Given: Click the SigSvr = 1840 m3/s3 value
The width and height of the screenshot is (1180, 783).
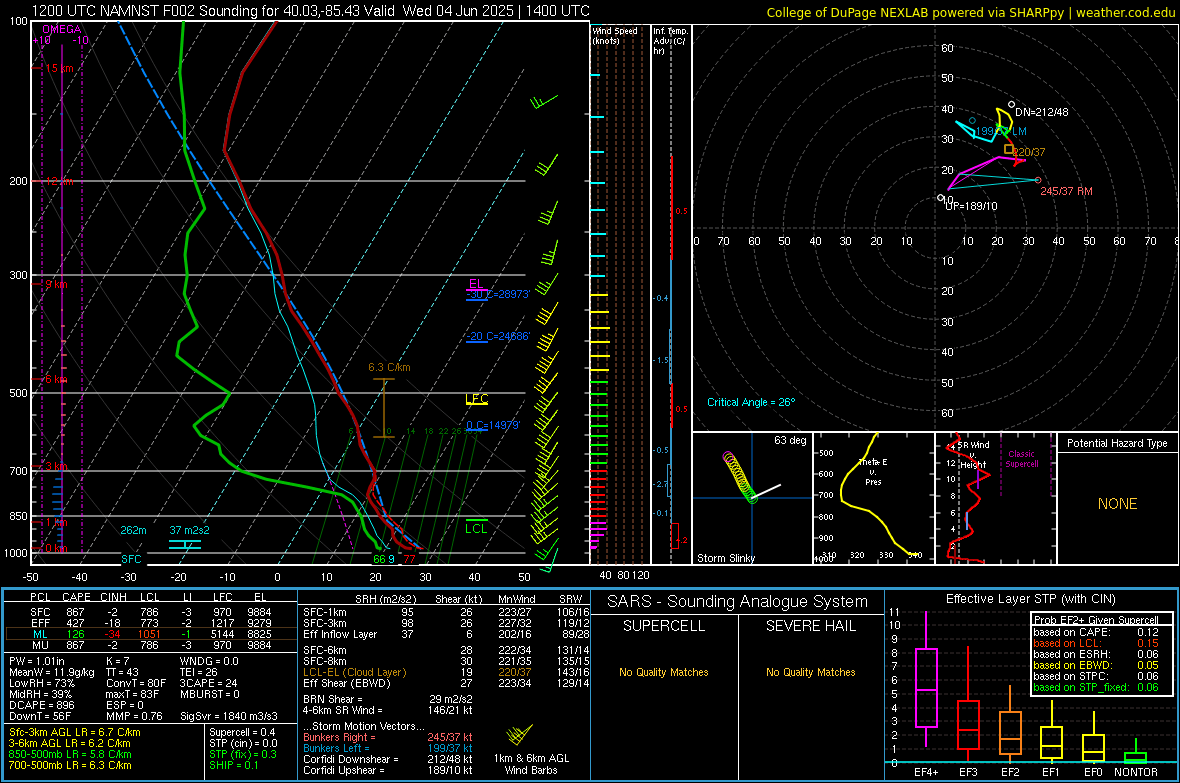Looking at the screenshot, I should coord(228,716).
